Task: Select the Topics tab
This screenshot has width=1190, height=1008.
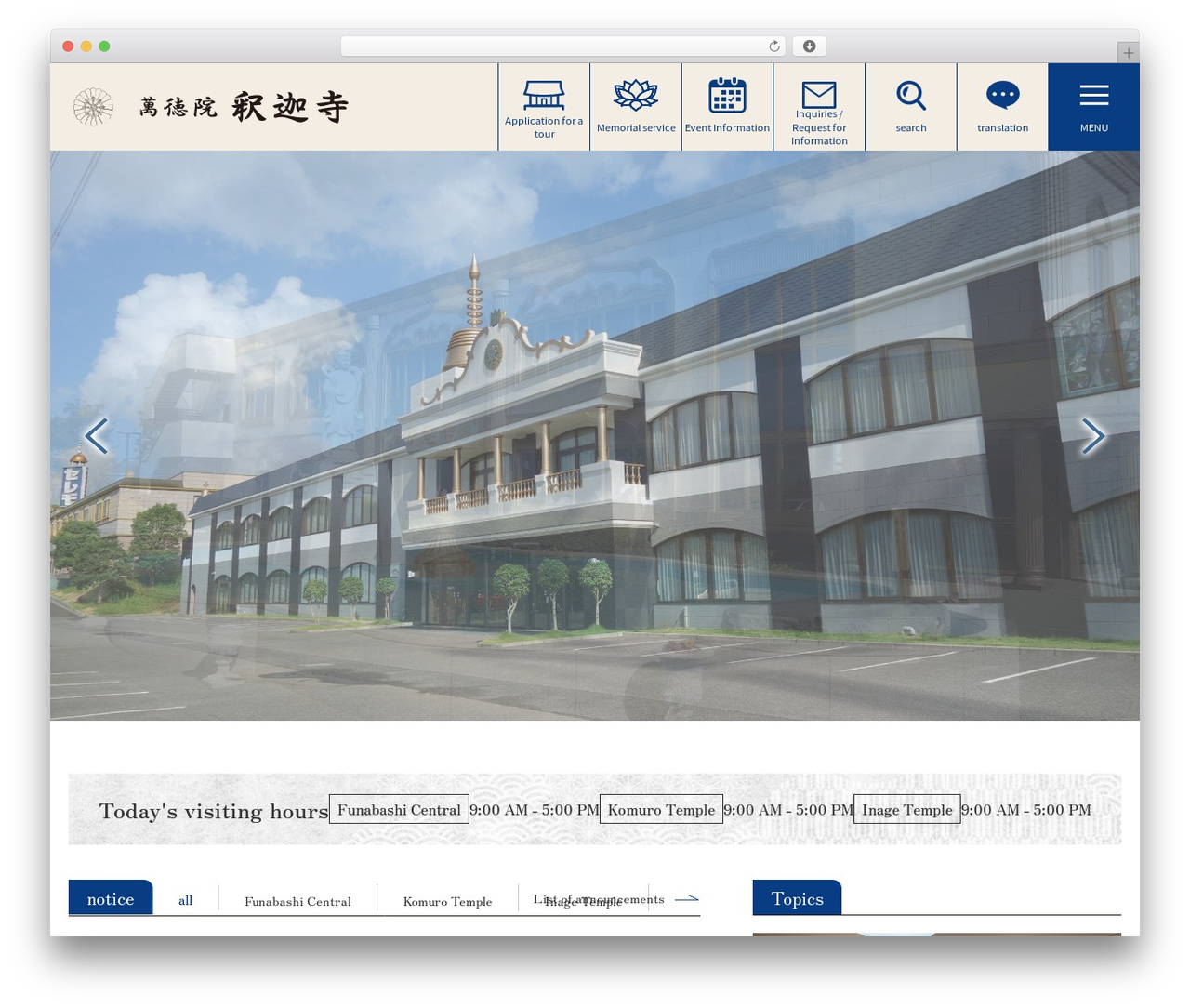Action: pos(797,898)
